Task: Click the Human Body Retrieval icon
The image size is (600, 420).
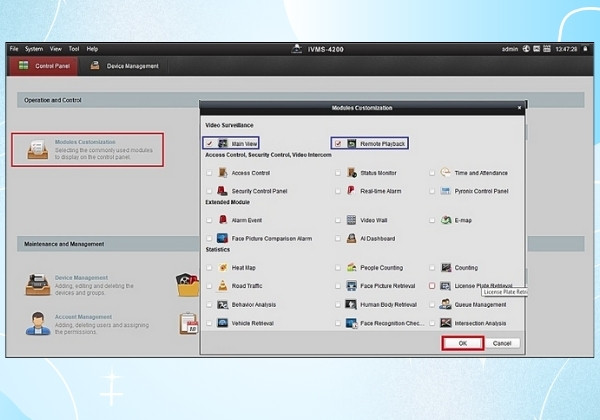Action: tap(351, 304)
